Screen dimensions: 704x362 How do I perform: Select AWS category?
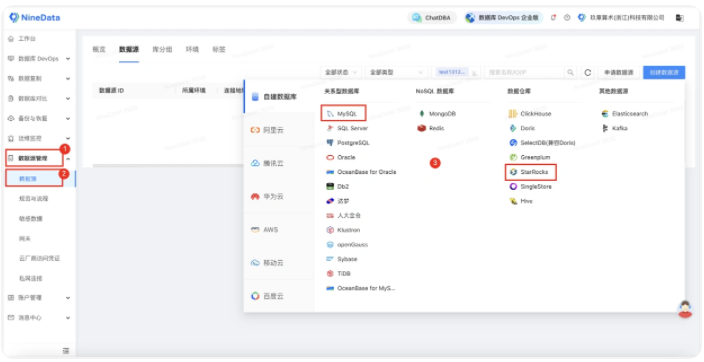(279, 230)
